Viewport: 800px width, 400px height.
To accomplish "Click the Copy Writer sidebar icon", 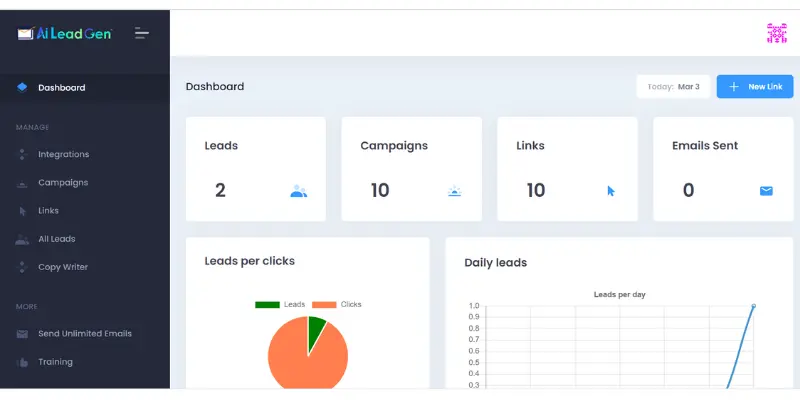I will tap(22, 267).
